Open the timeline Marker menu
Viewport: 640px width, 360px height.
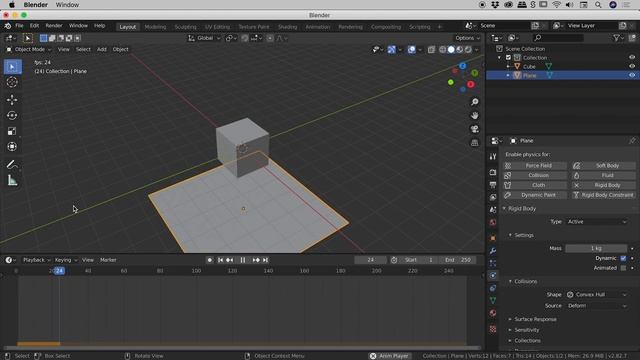coord(108,260)
